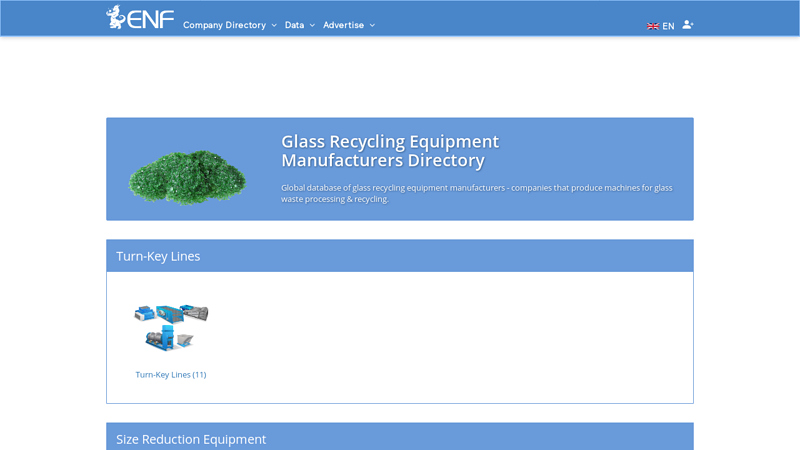
Task: Expand the Advertise dropdown arrow
Action: [x=372, y=25]
